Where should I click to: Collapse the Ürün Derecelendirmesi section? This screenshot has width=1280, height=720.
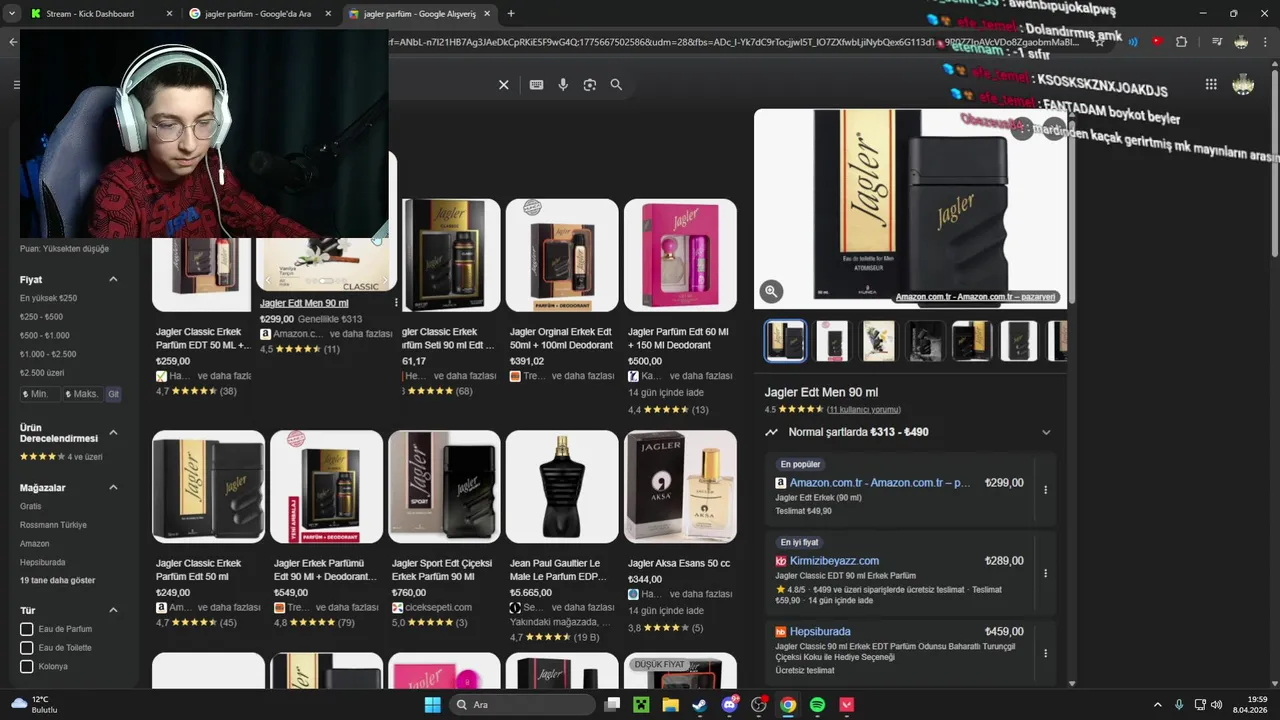pos(113,432)
